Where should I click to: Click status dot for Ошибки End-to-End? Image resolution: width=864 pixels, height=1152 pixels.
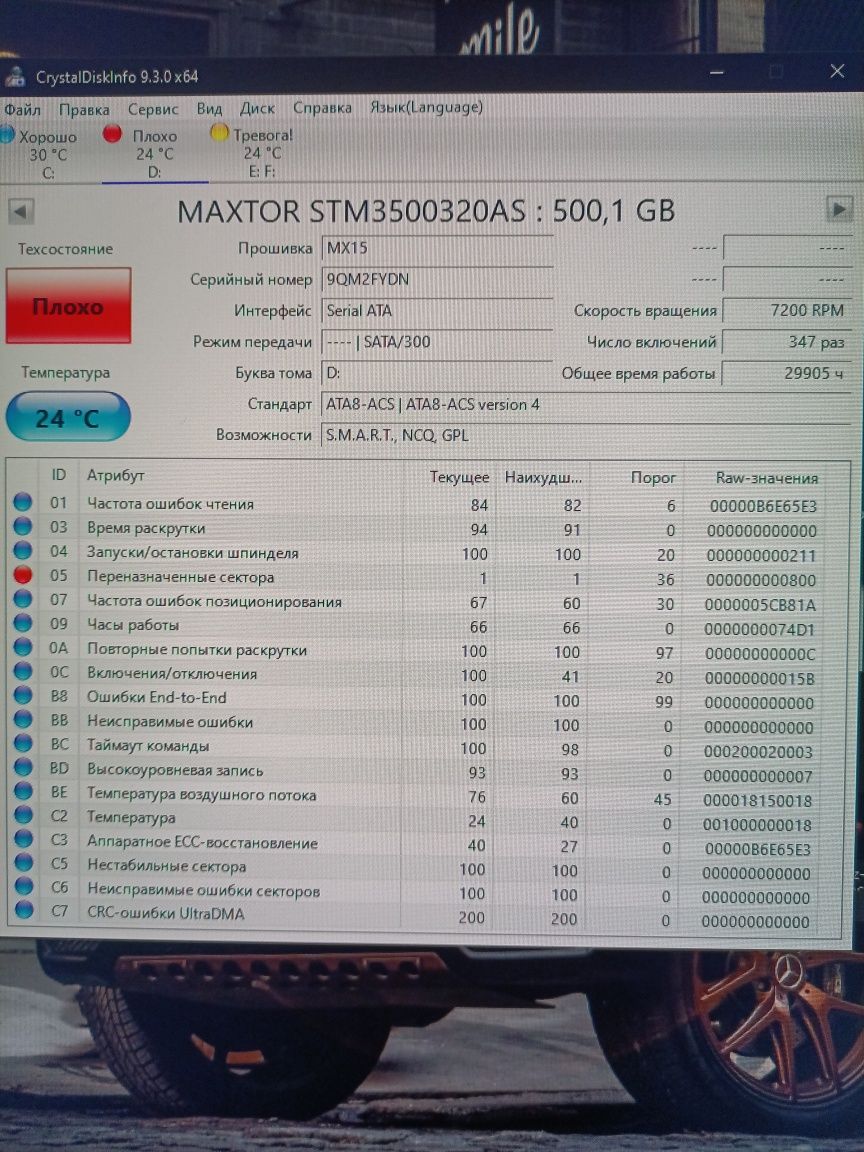coord(23,695)
